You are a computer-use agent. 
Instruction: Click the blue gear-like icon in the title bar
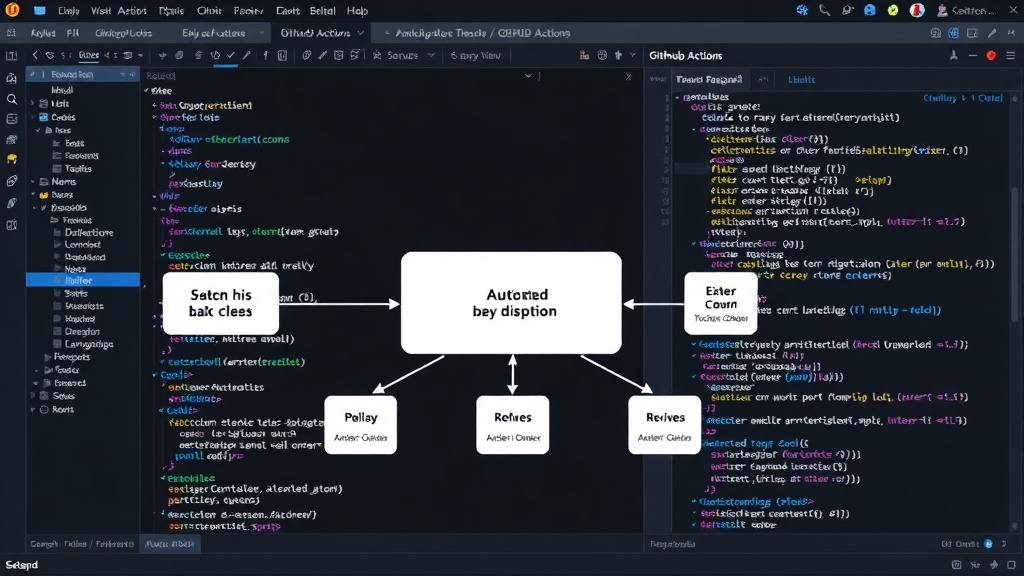coord(802,10)
